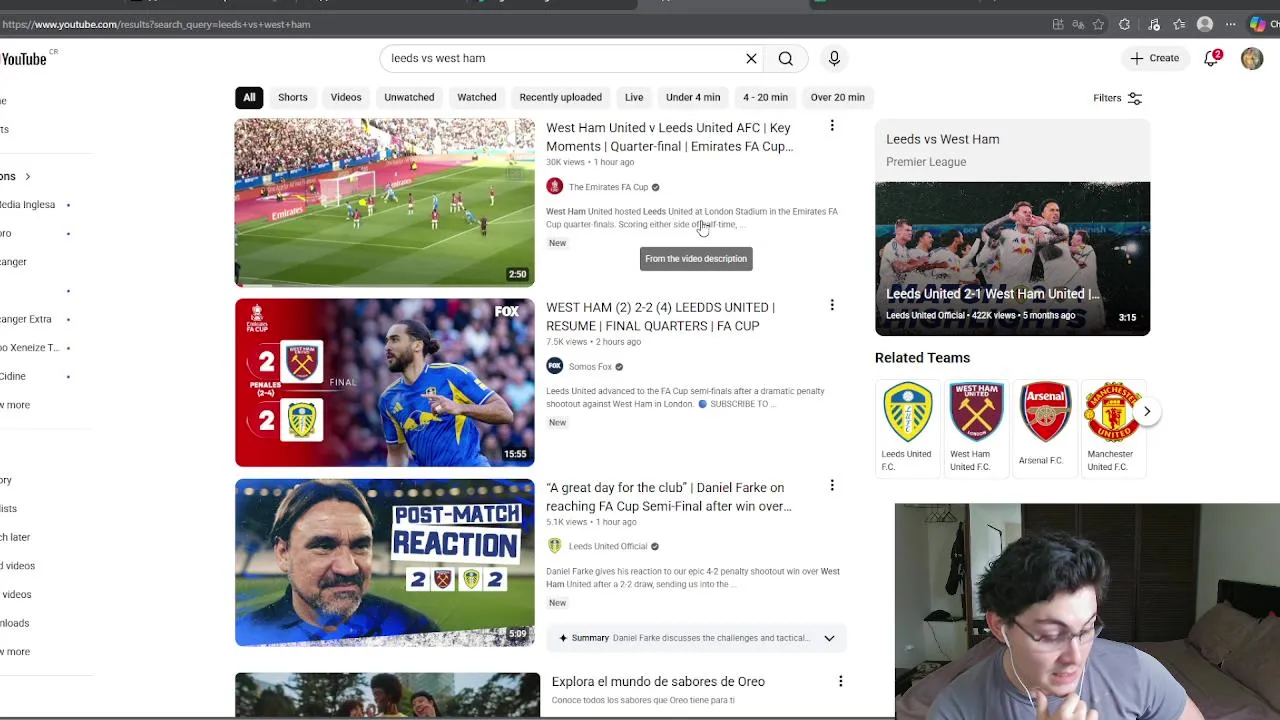Show more related teams with the right arrow
The height and width of the screenshot is (720, 1280).
pyautogui.click(x=1147, y=411)
